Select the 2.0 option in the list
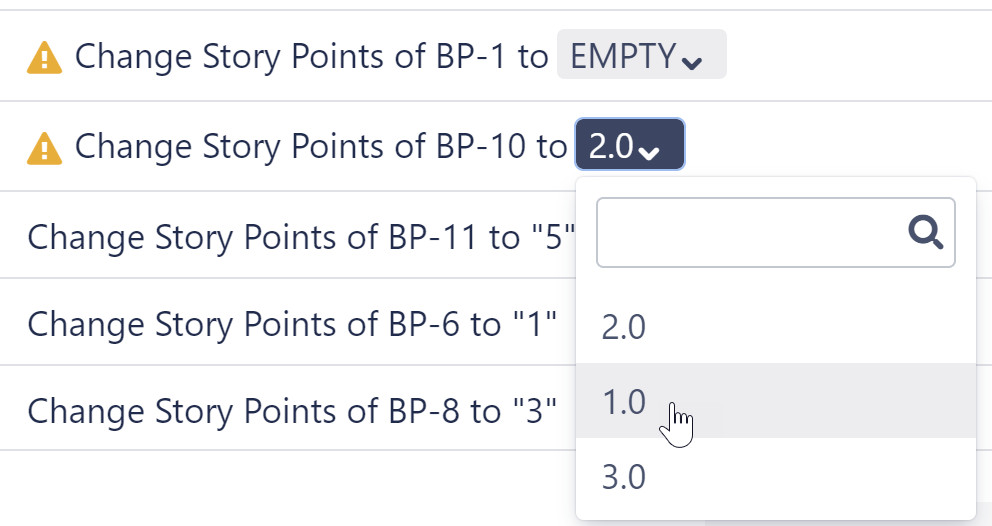Viewport: 992px width, 526px height. tap(624, 327)
